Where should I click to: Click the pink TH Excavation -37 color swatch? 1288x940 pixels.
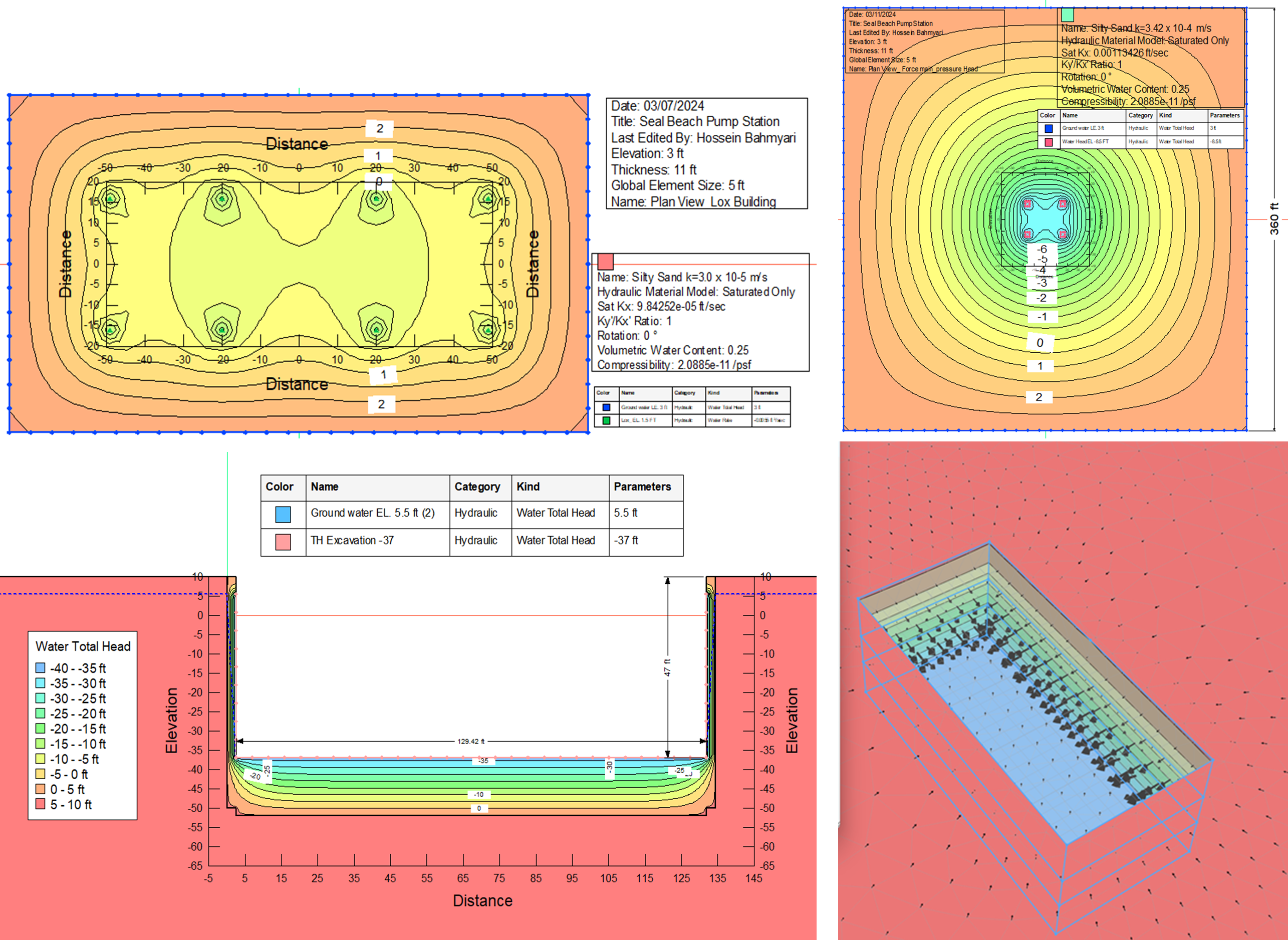[x=283, y=542]
